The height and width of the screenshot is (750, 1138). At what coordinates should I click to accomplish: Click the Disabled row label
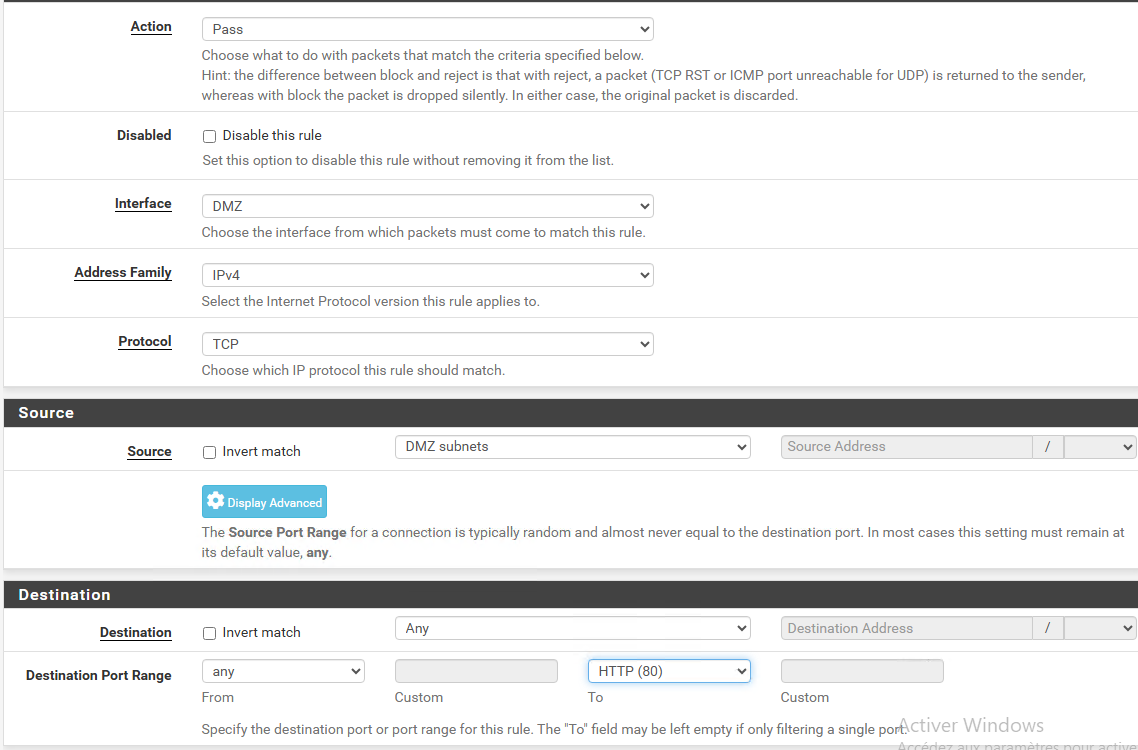click(x=144, y=136)
